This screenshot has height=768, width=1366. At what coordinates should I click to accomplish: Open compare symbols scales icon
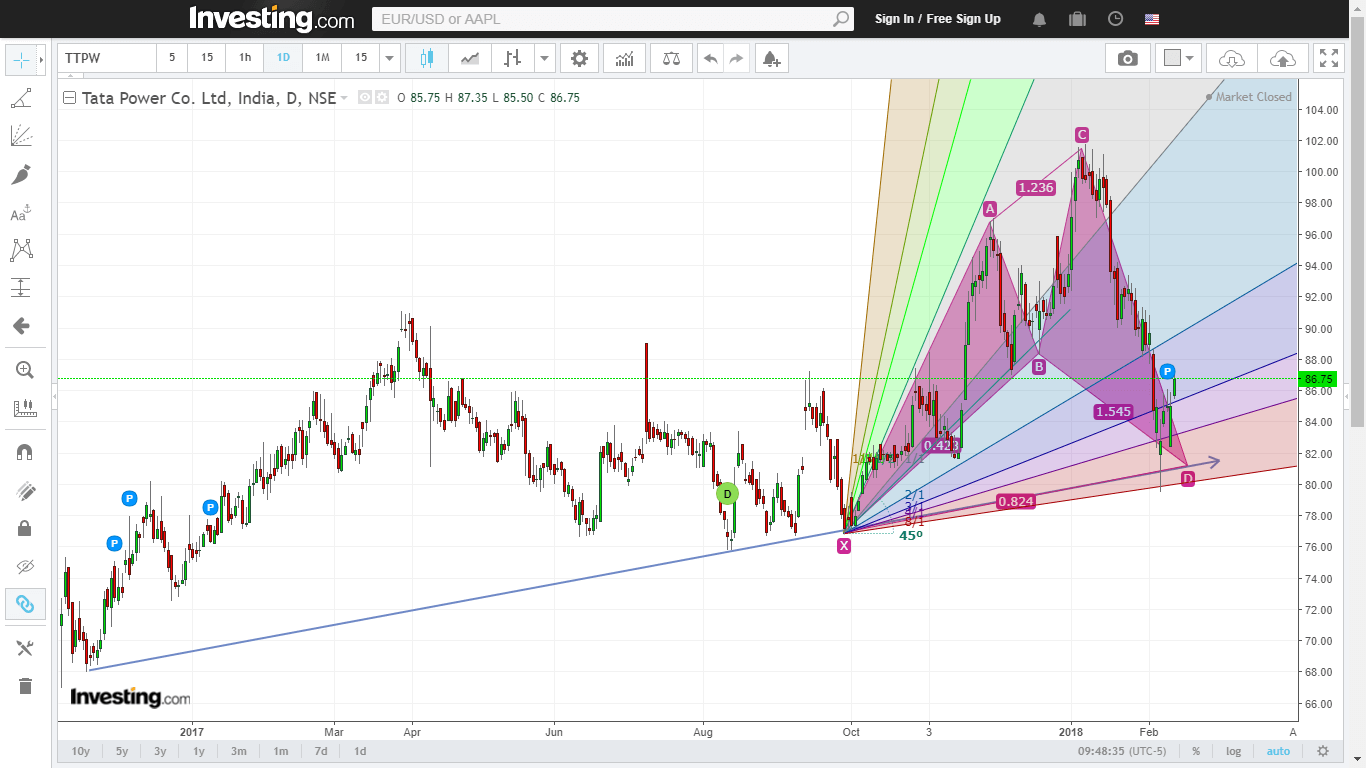671,58
